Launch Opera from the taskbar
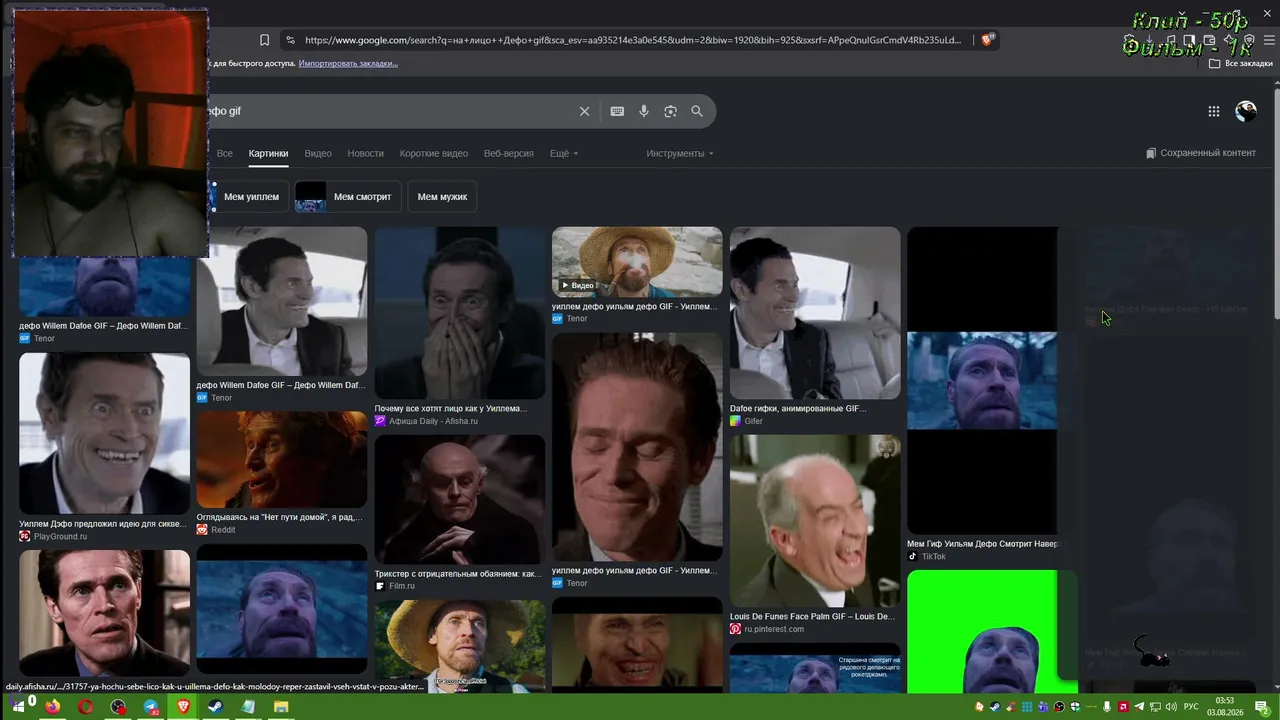The height and width of the screenshot is (720, 1280). pyautogui.click(x=86, y=707)
